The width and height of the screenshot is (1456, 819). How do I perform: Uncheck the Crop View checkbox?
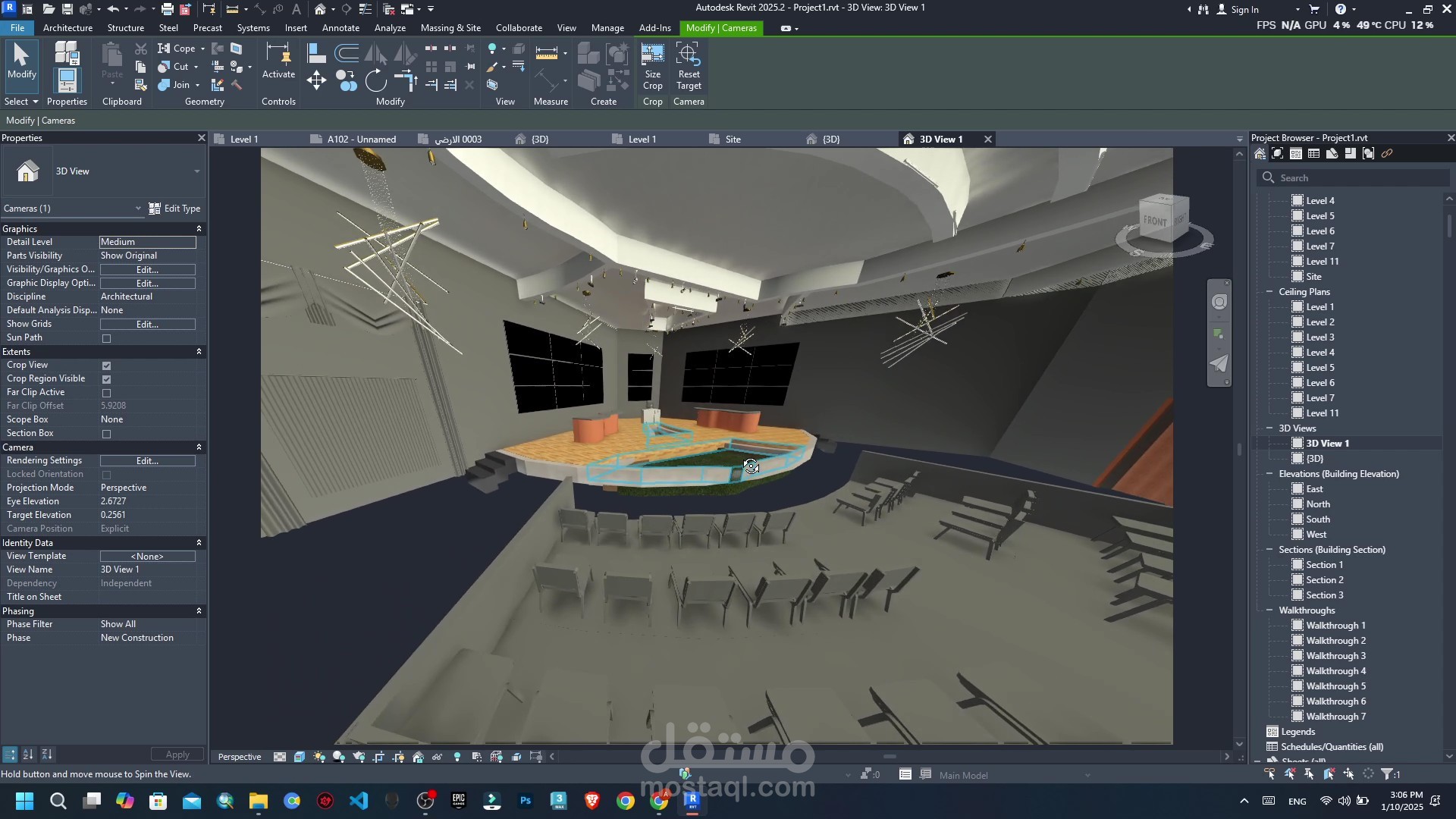106,366
